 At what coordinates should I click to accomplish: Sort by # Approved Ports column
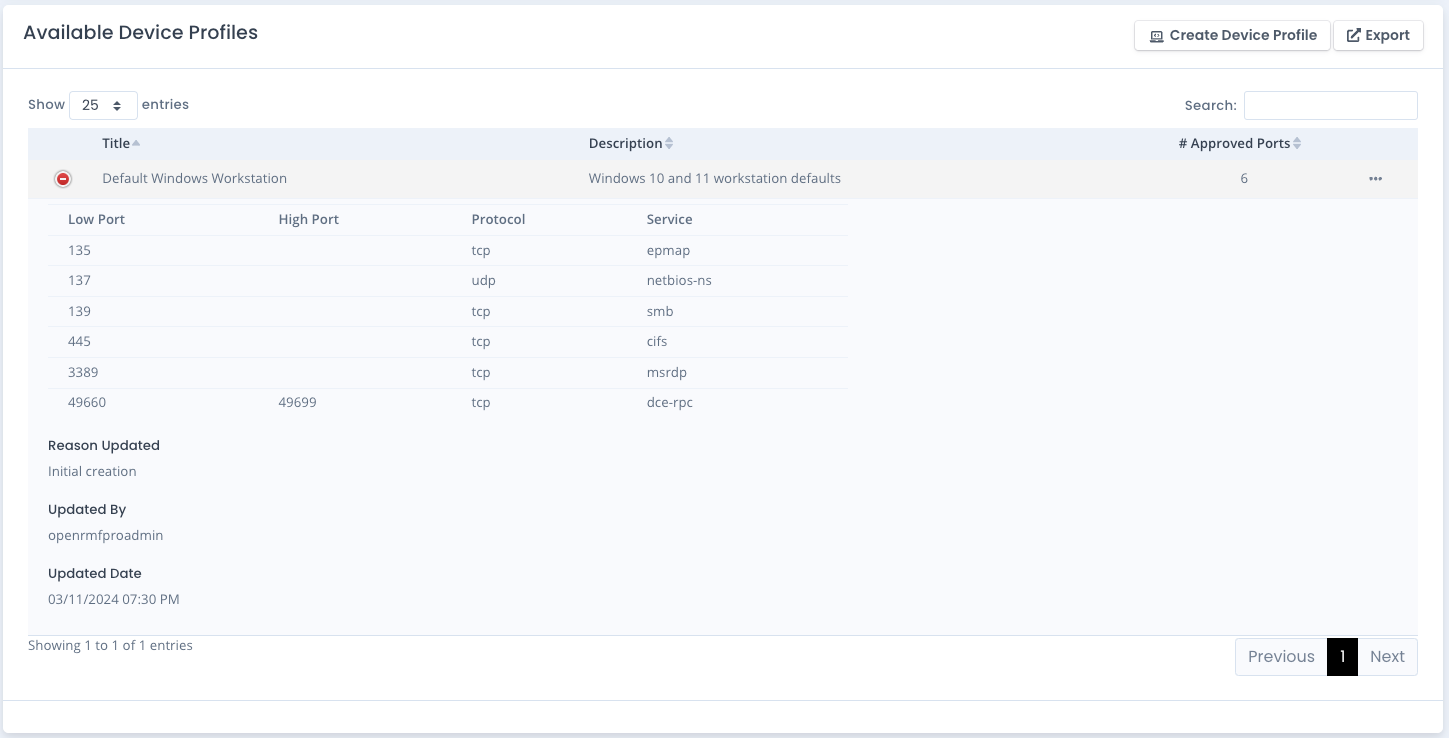click(1240, 143)
